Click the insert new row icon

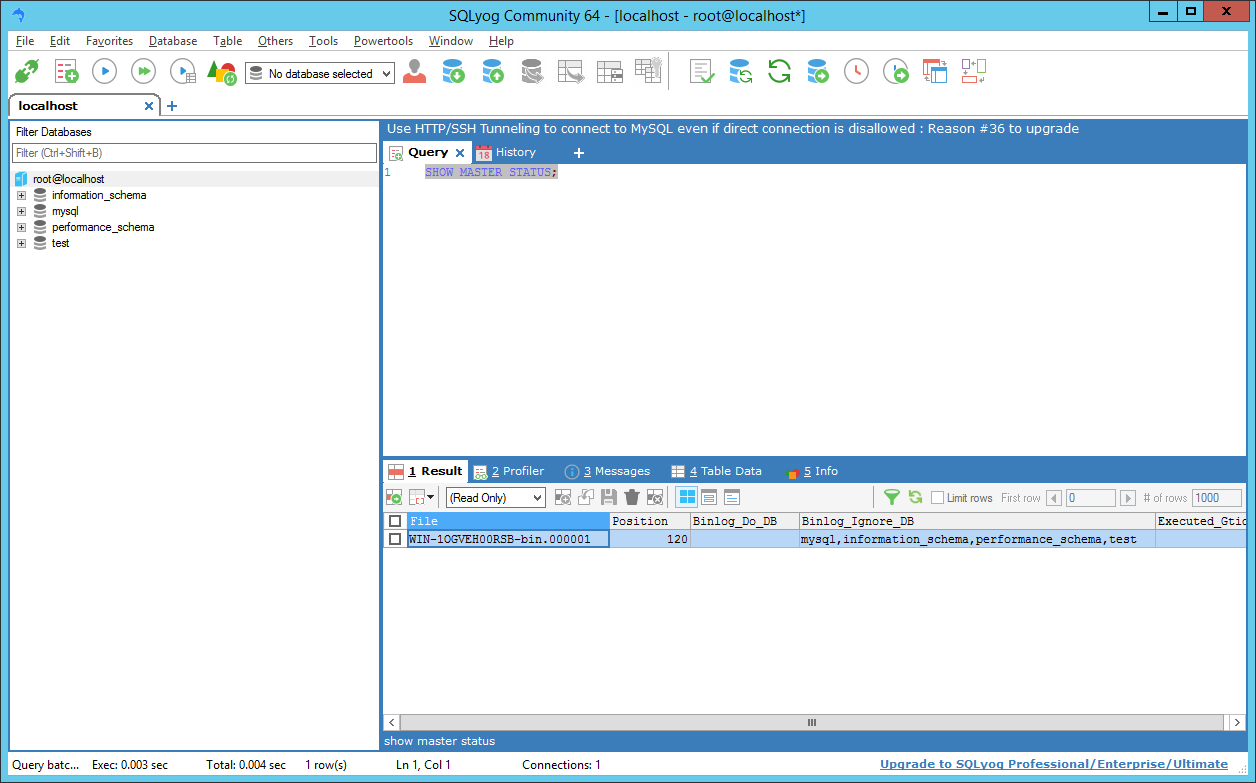point(563,497)
